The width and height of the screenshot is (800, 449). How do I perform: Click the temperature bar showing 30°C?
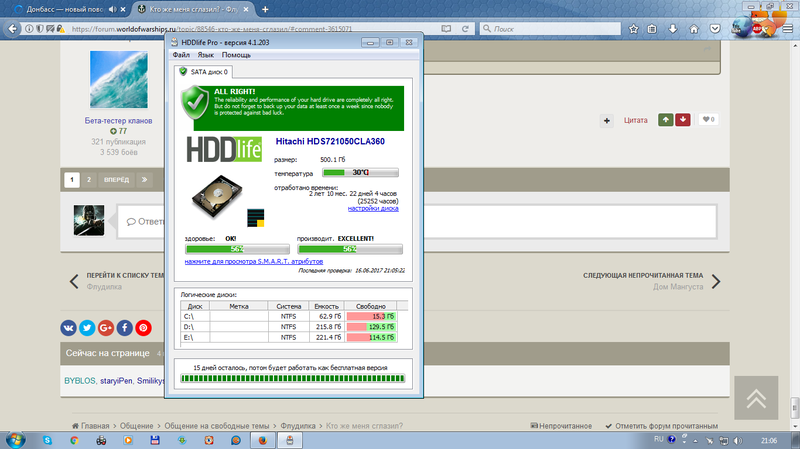click(360, 172)
